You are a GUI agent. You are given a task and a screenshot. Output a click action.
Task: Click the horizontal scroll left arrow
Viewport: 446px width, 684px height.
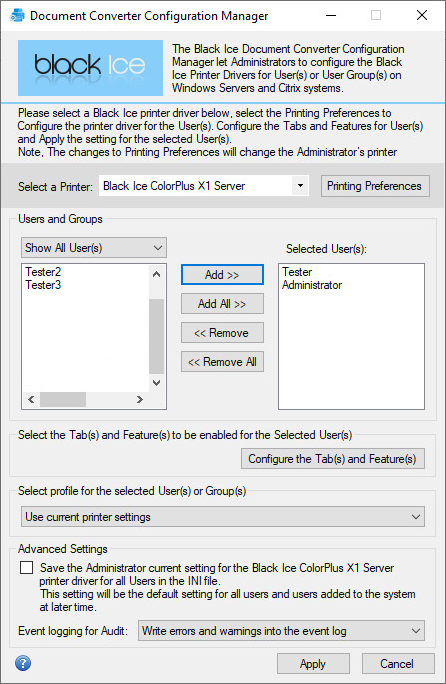tap(31, 399)
